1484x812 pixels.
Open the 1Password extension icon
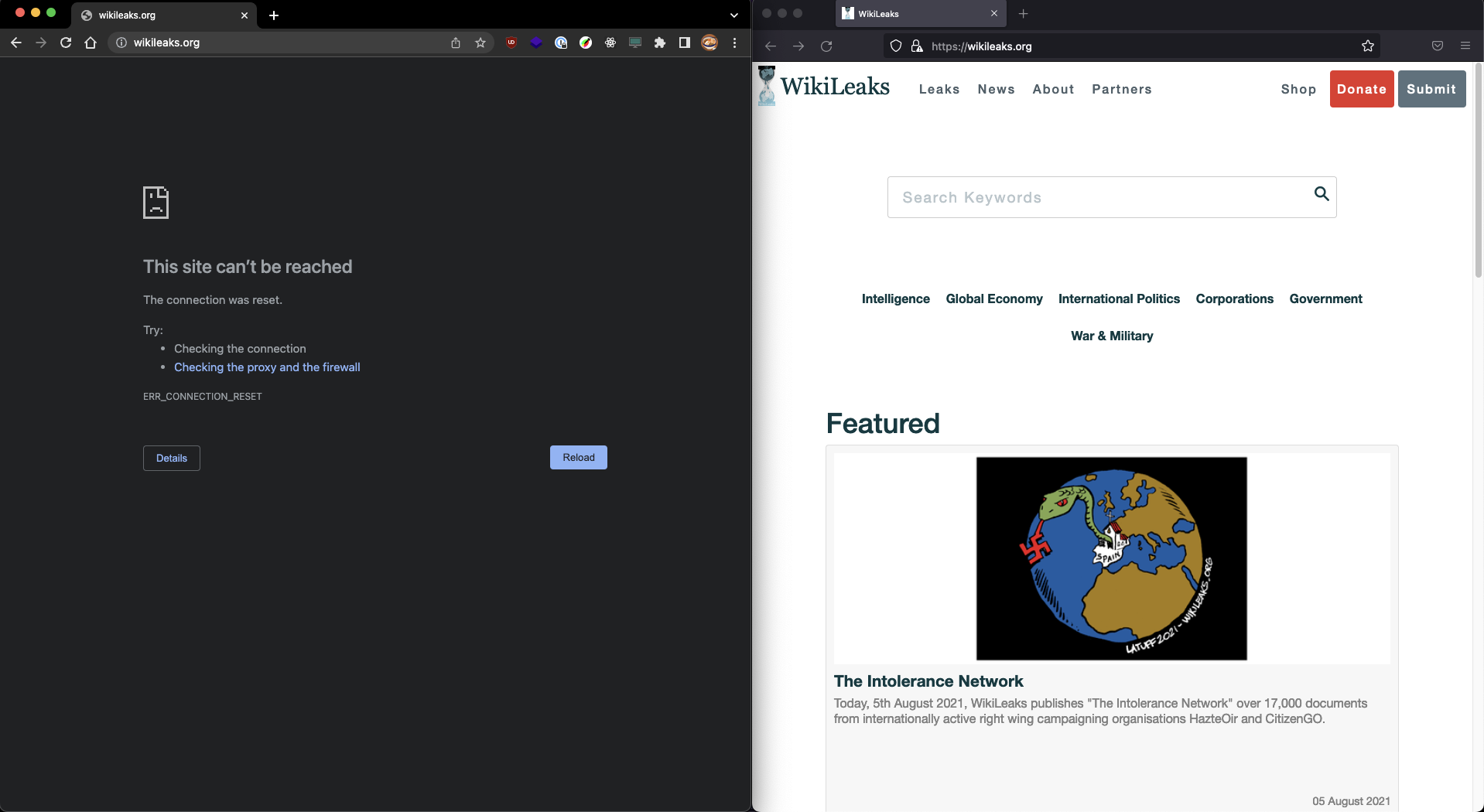tap(561, 43)
